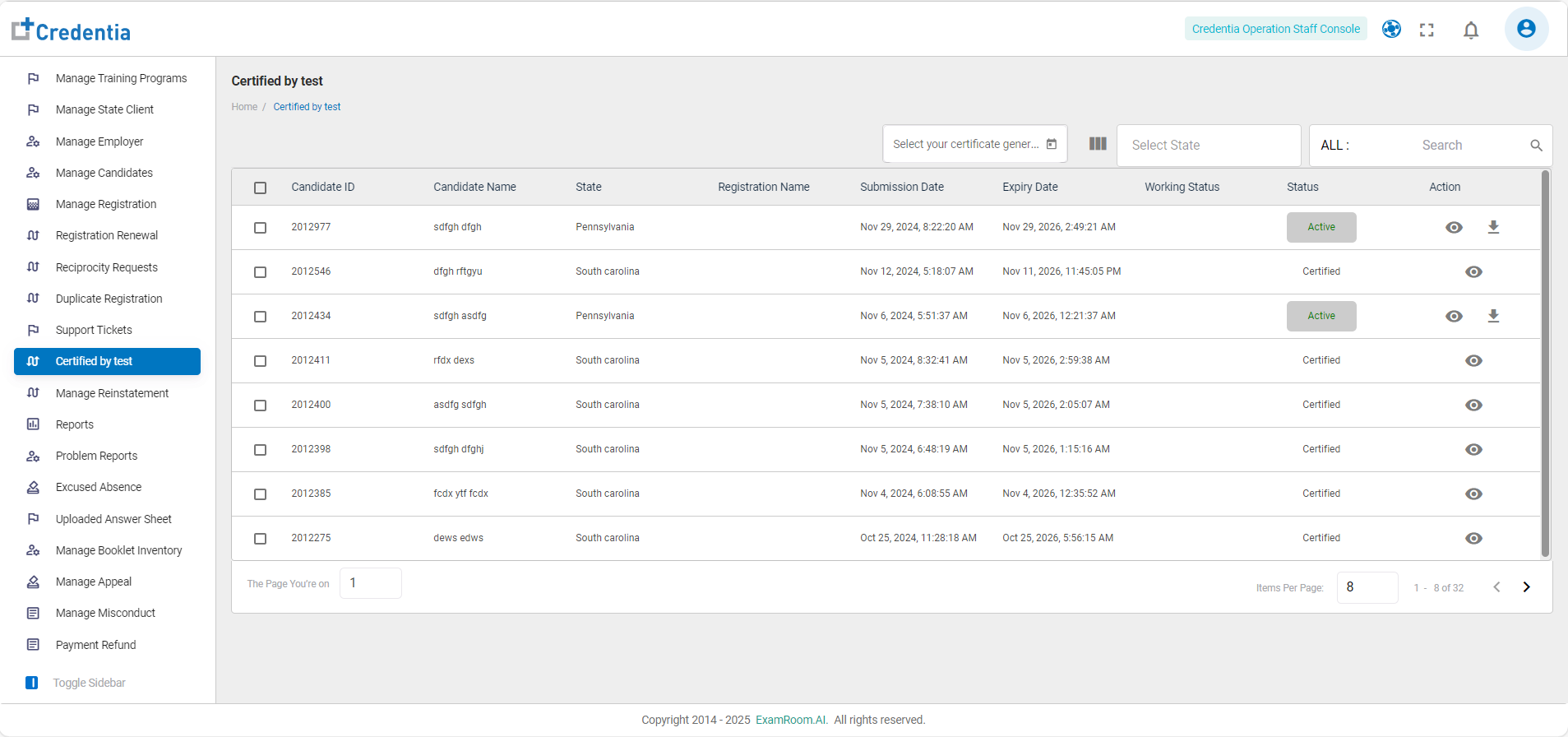The image size is (1568, 737).
Task: Open the user profile avatar
Action: point(1526,29)
